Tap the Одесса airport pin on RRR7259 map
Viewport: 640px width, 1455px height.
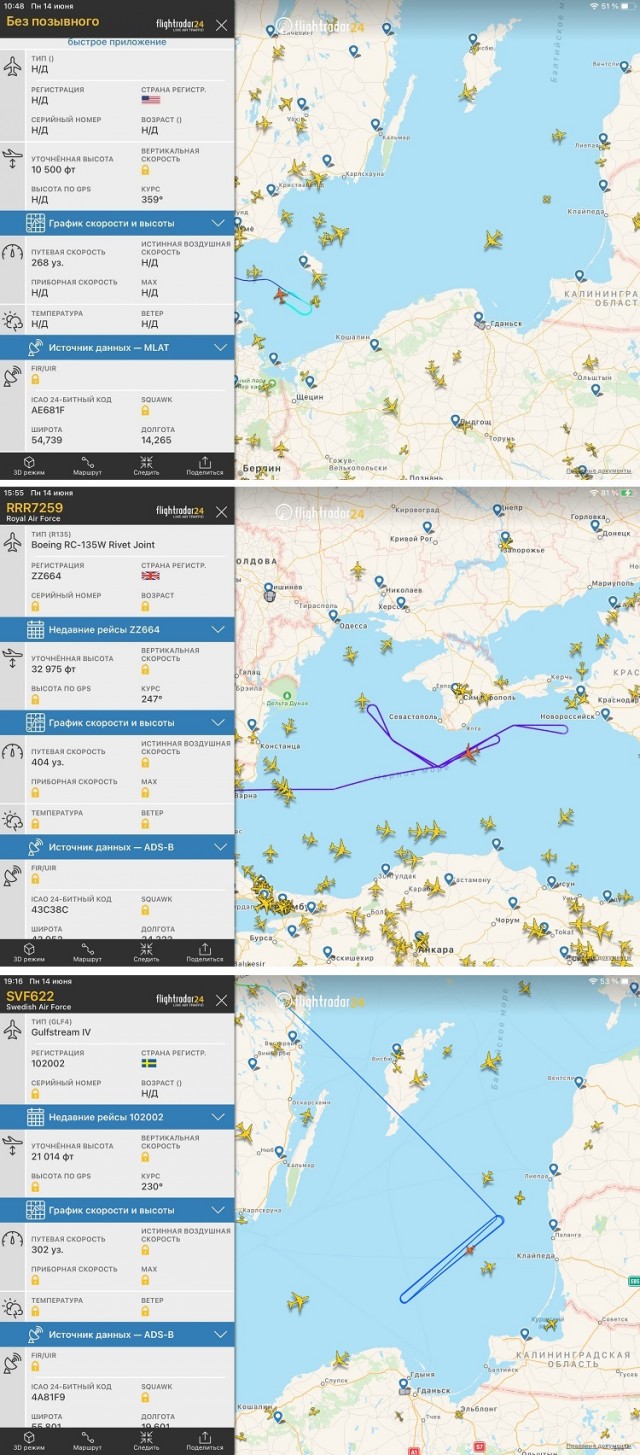pyautogui.click(x=333, y=616)
